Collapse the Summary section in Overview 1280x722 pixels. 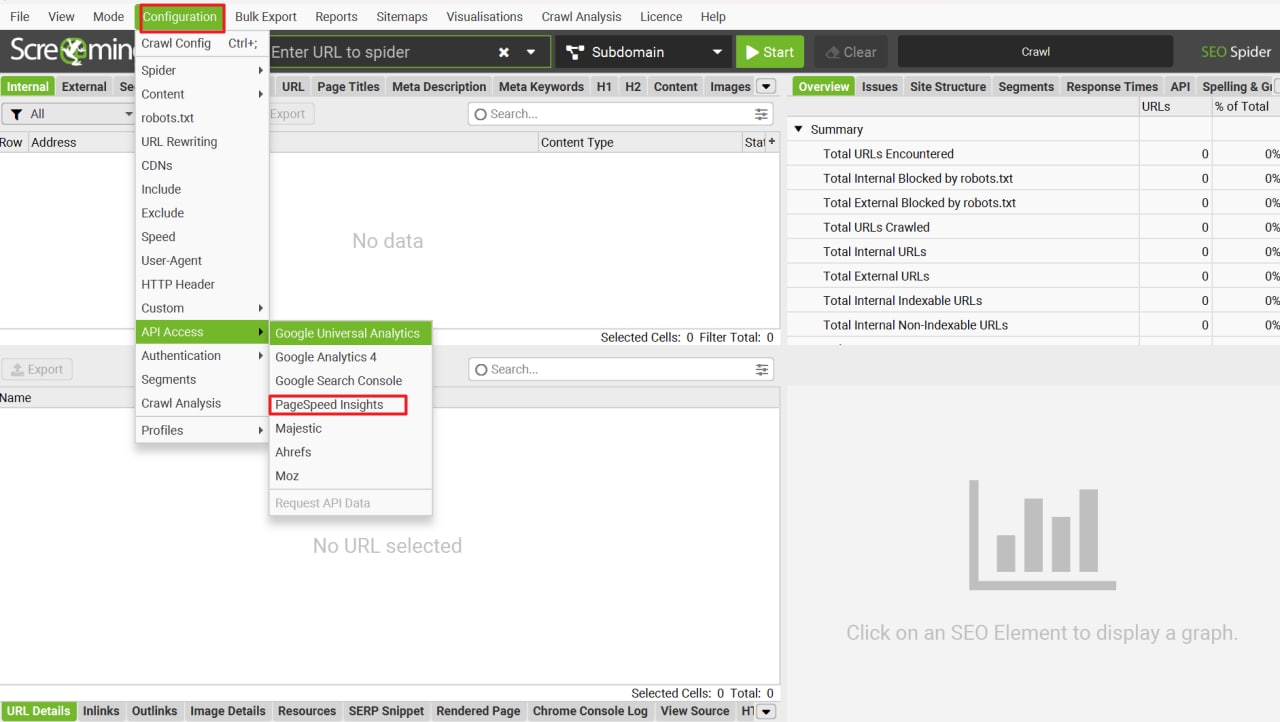[x=798, y=130]
